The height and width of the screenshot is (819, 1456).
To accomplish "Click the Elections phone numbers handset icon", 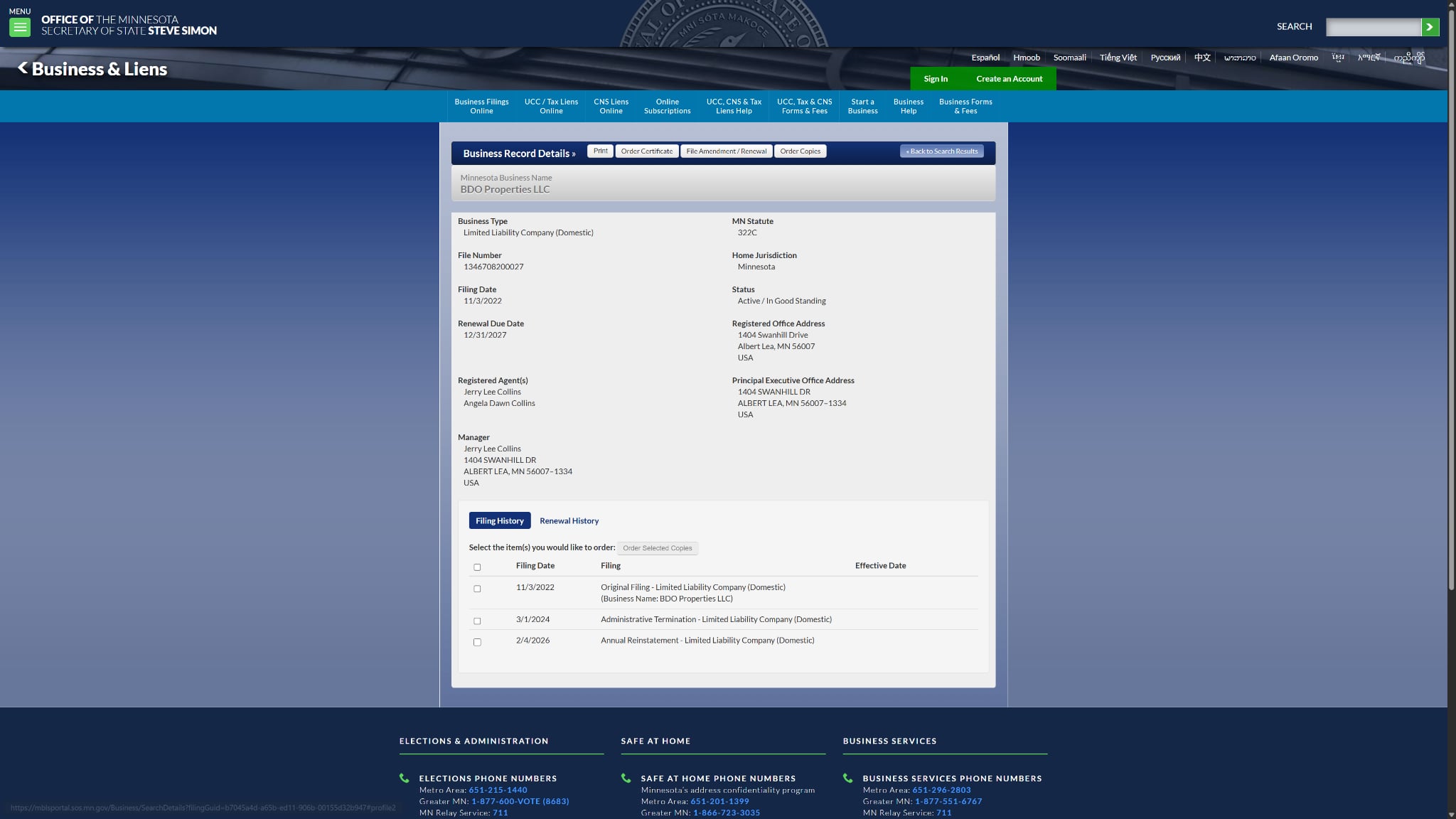I will coord(405,778).
